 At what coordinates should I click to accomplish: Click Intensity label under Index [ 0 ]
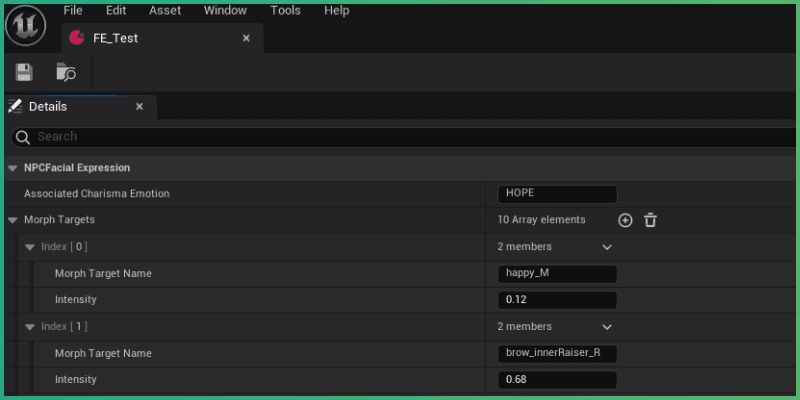[x=76, y=299]
